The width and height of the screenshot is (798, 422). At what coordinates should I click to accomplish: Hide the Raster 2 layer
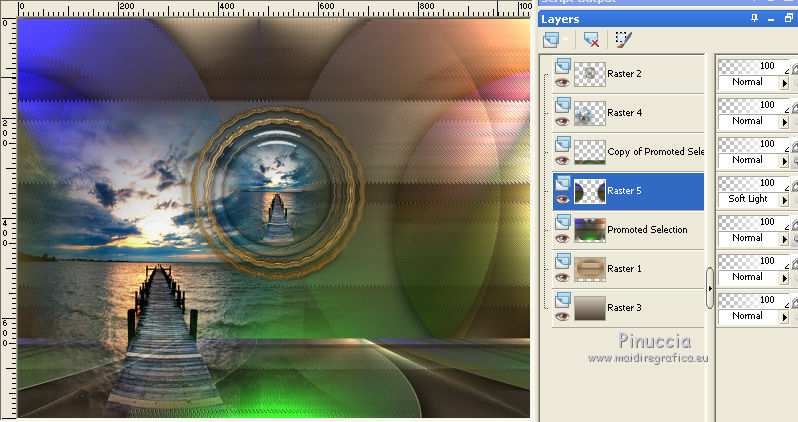tap(562, 82)
